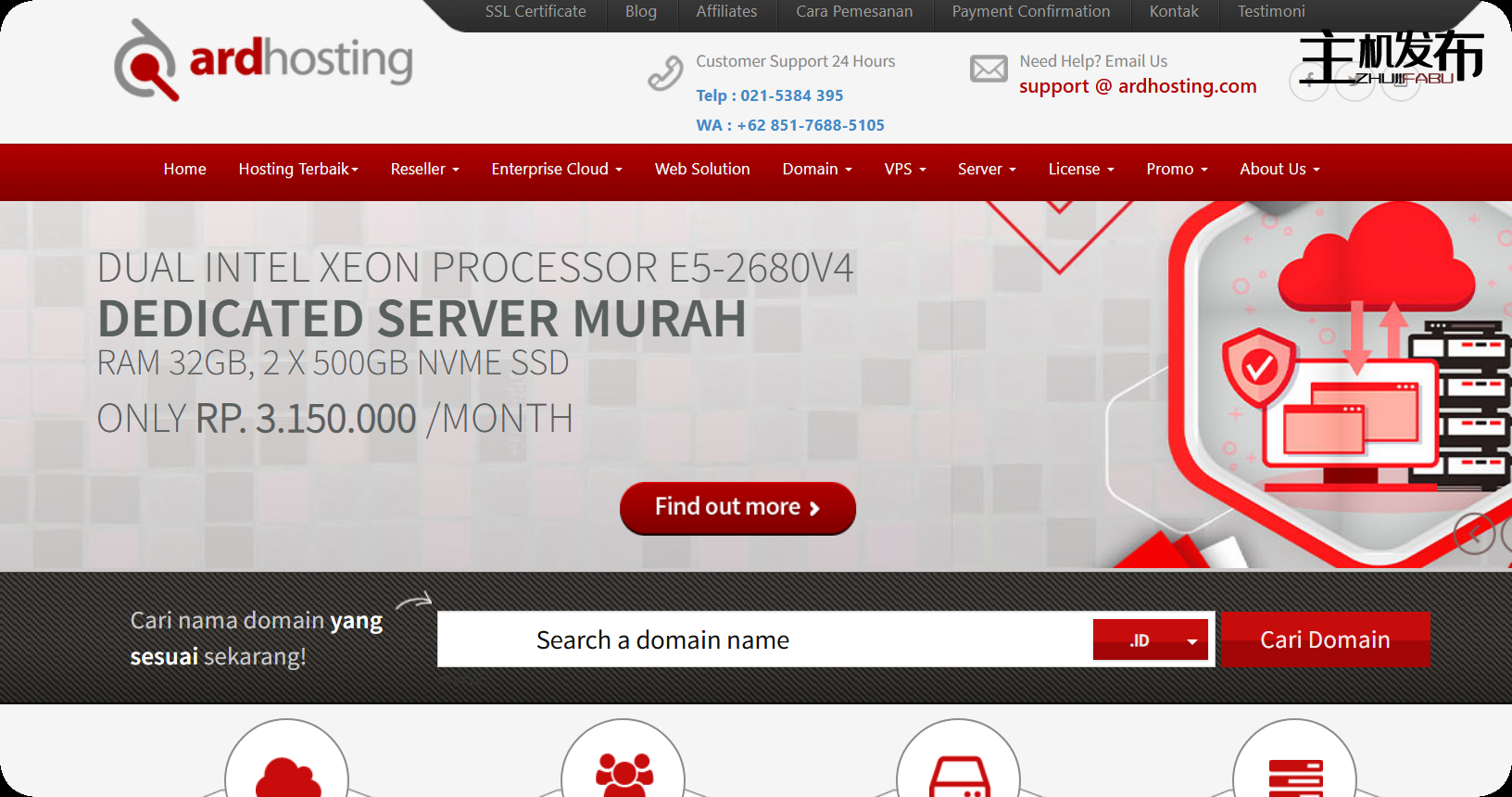Go to previous banner slide arrow
The height and width of the screenshot is (797, 1512).
click(1474, 533)
